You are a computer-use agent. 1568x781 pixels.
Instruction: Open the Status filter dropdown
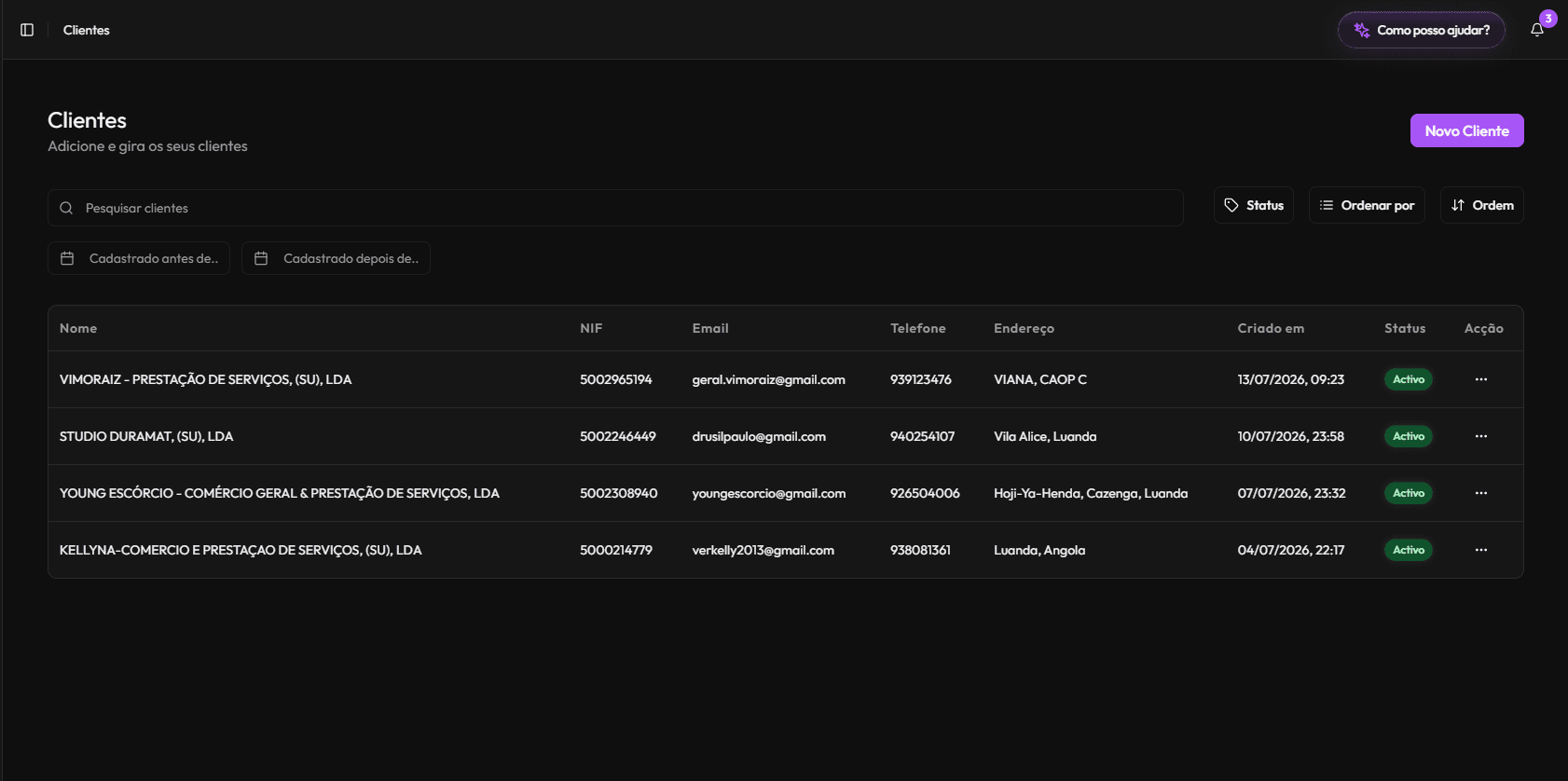click(x=1254, y=205)
